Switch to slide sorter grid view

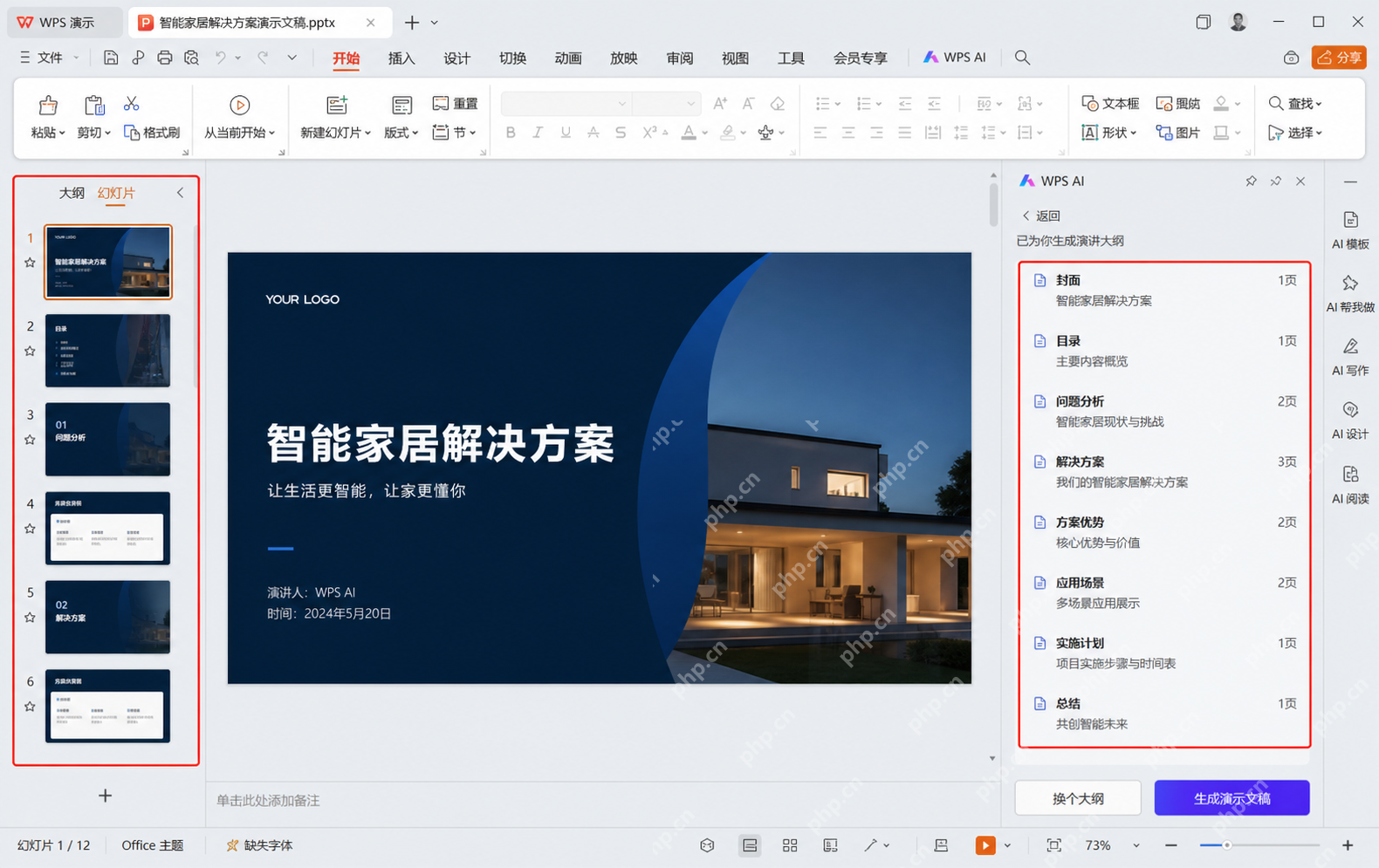pyautogui.click(x=790, y=845)
